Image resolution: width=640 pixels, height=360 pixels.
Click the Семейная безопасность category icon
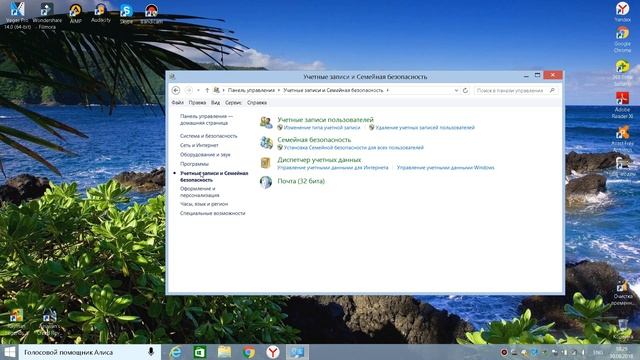[267, 142]
